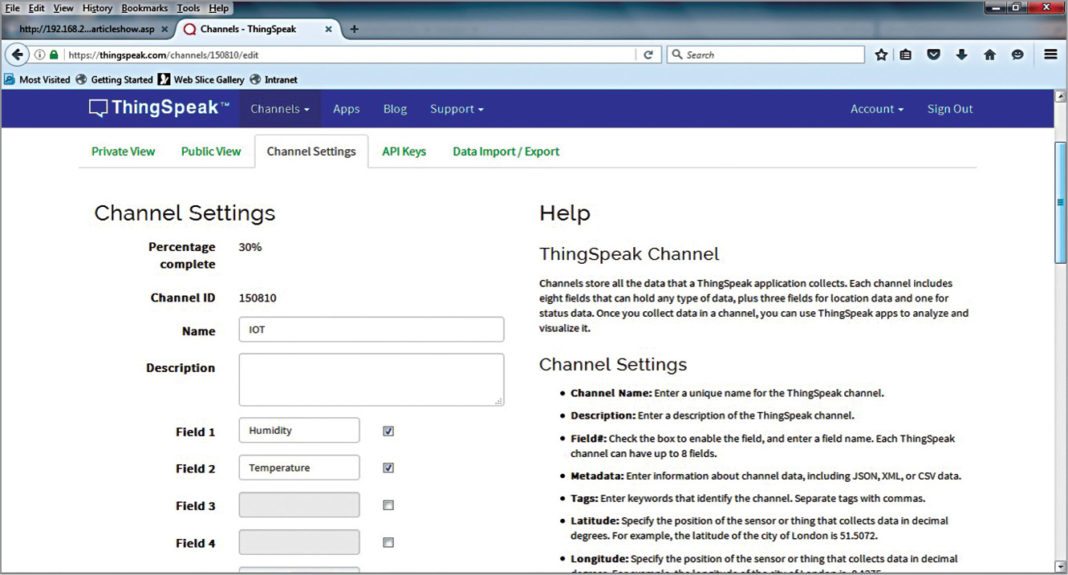Go to the browser home page icon
This screenshot has height=575, width=1068.
989,55
